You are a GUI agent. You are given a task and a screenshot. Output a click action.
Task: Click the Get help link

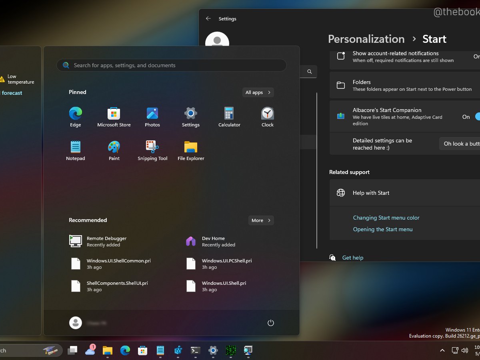[x=353, y=258]
